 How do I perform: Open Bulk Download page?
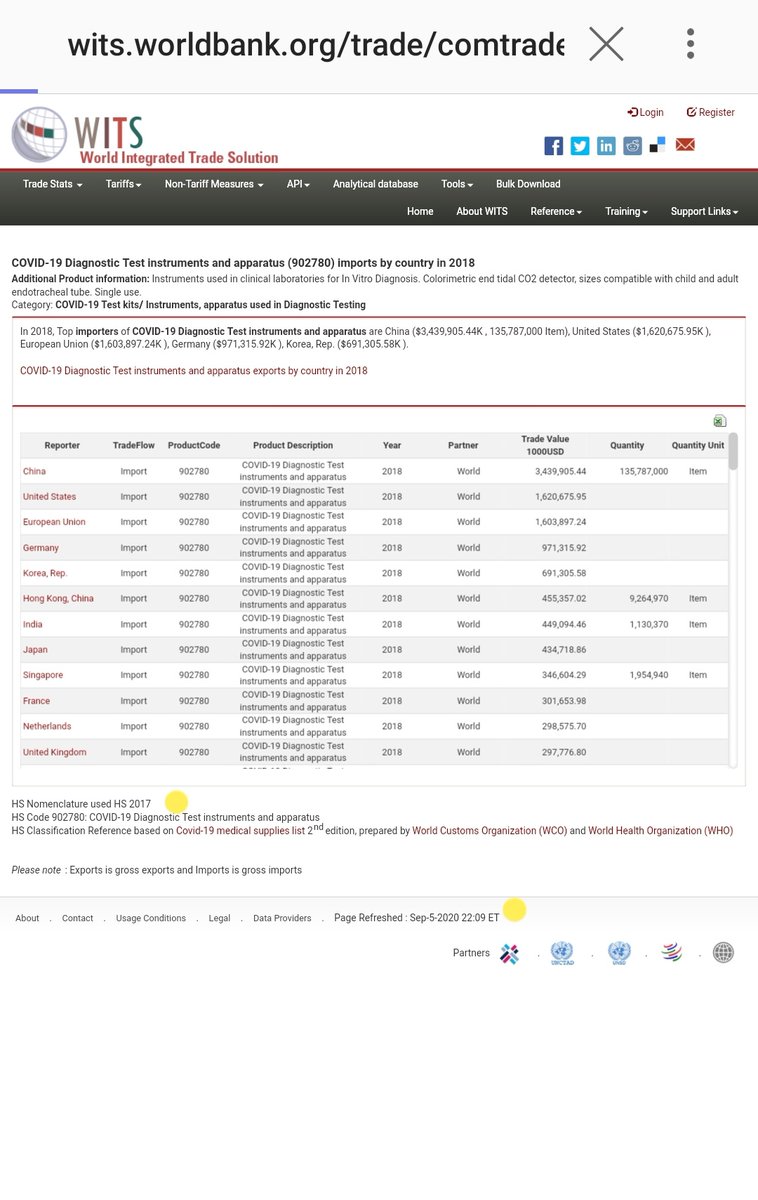(x=528, y=184)
